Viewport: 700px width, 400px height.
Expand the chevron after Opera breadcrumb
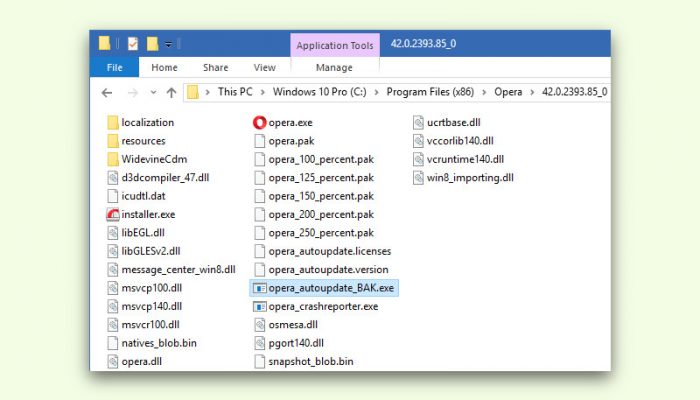coord(532,92)
